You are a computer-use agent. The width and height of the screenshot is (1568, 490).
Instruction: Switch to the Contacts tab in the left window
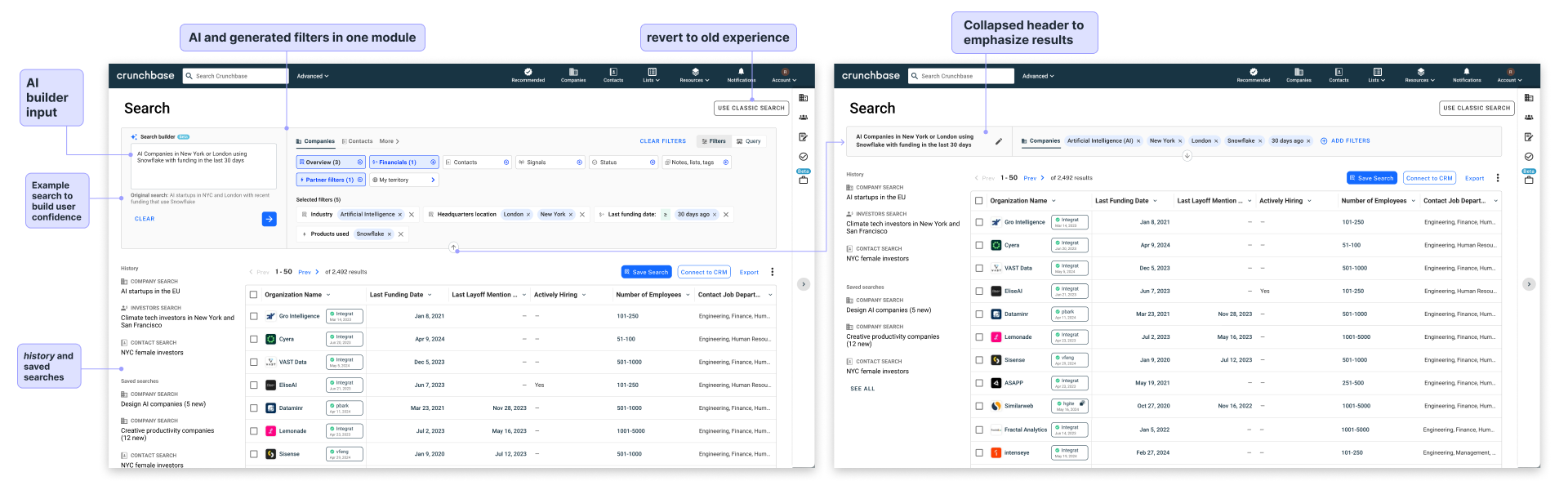pos(358,141)
